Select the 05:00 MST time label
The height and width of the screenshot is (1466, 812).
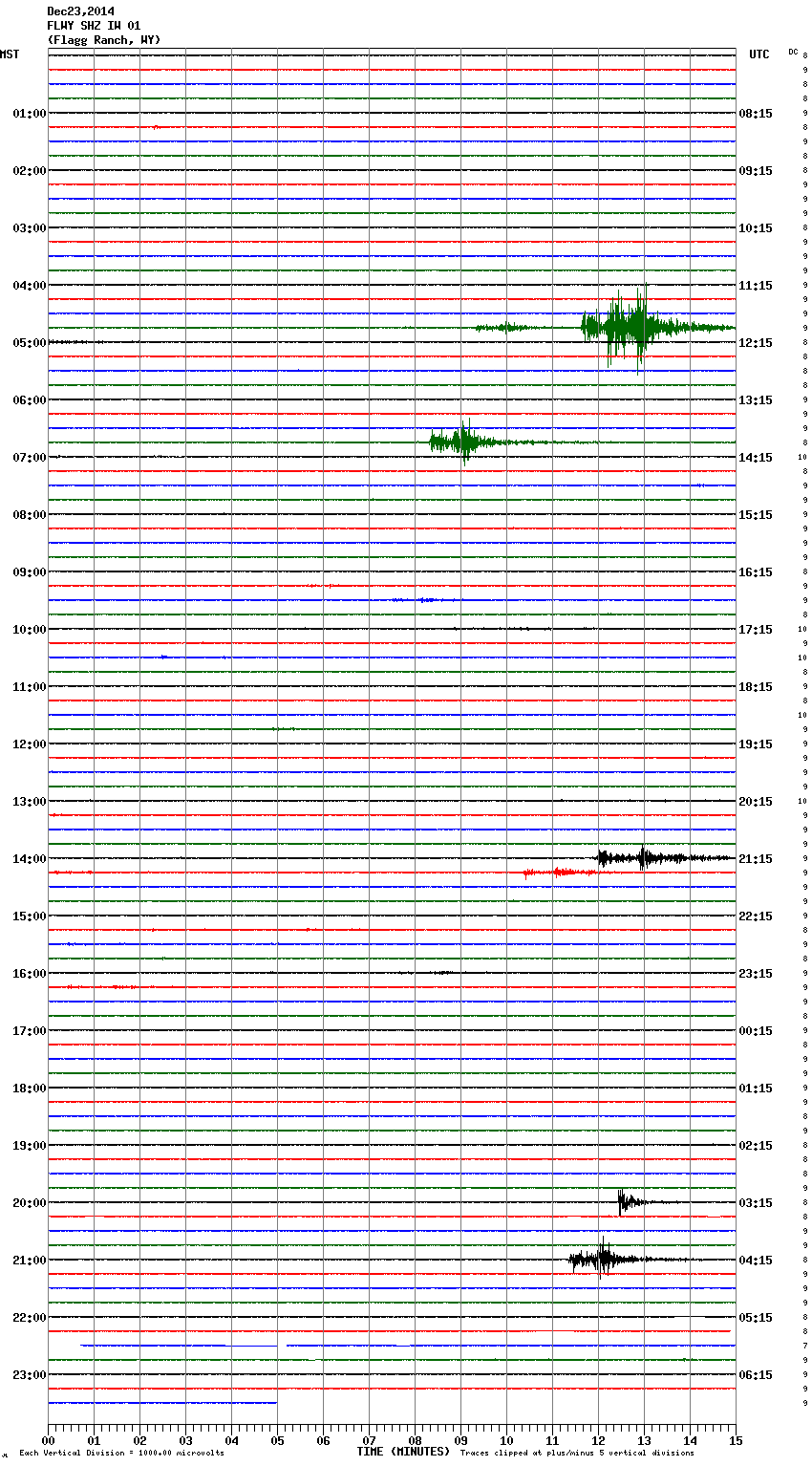[x=29, y=343]
